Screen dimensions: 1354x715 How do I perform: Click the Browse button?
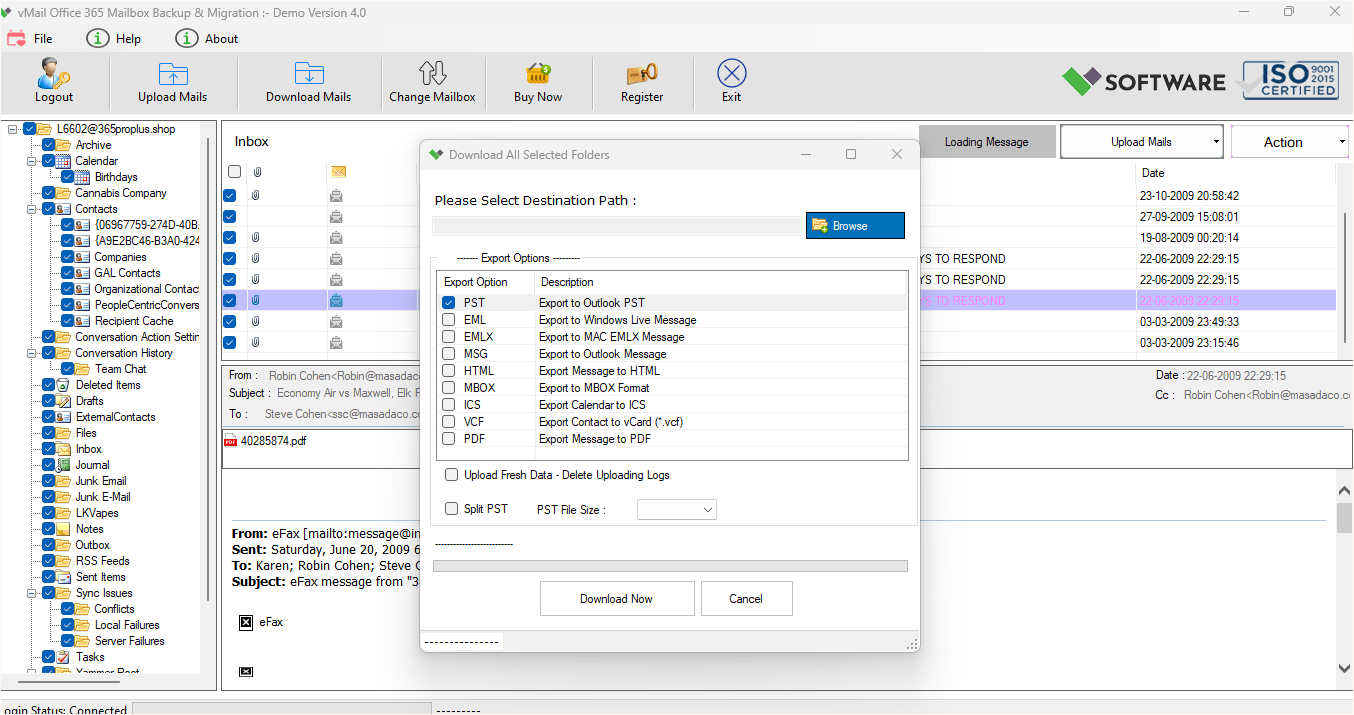coord(855,226)
